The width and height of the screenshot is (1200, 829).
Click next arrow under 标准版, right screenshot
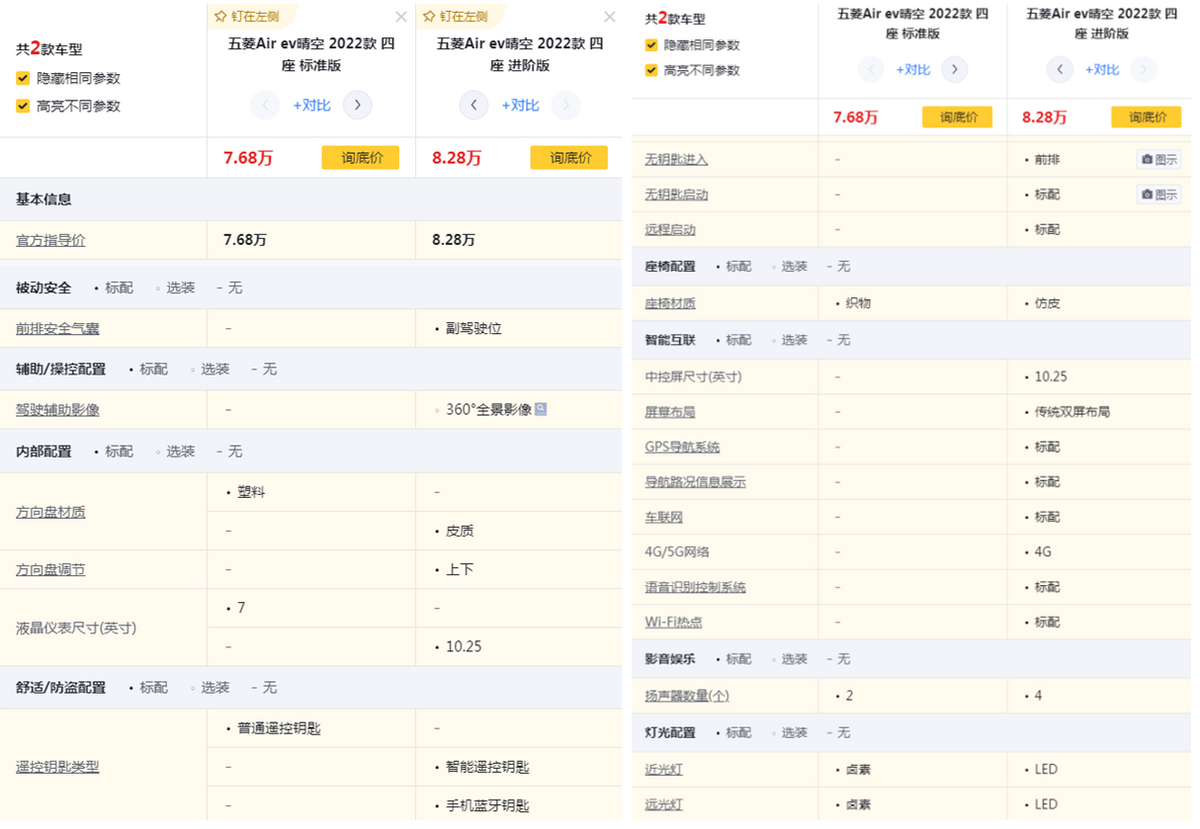(x=955, y=69)
